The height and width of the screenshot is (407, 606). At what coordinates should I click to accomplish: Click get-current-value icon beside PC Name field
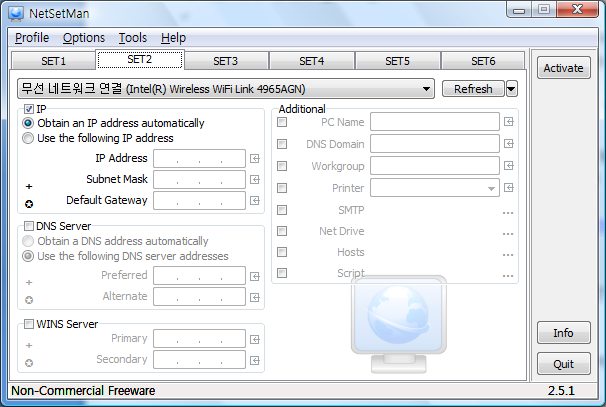(509, 122)
